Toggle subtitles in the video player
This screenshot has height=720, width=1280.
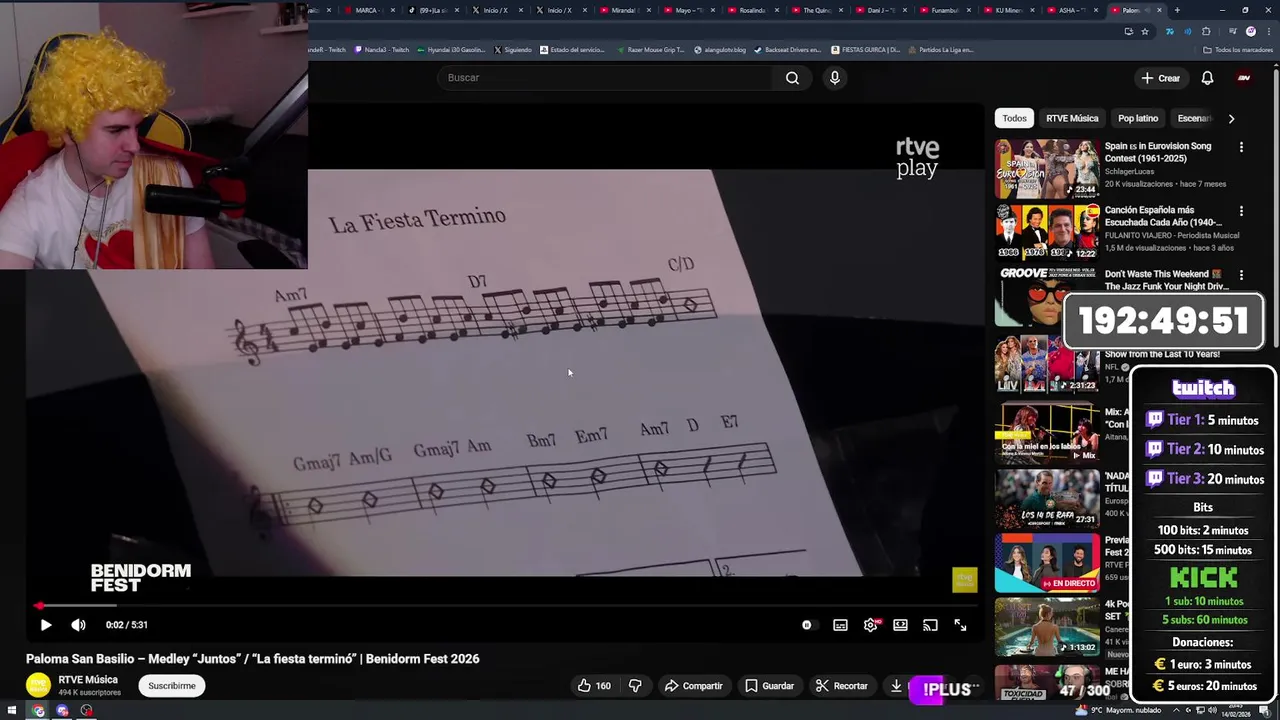pyautogui.click(x=840, y=625)
